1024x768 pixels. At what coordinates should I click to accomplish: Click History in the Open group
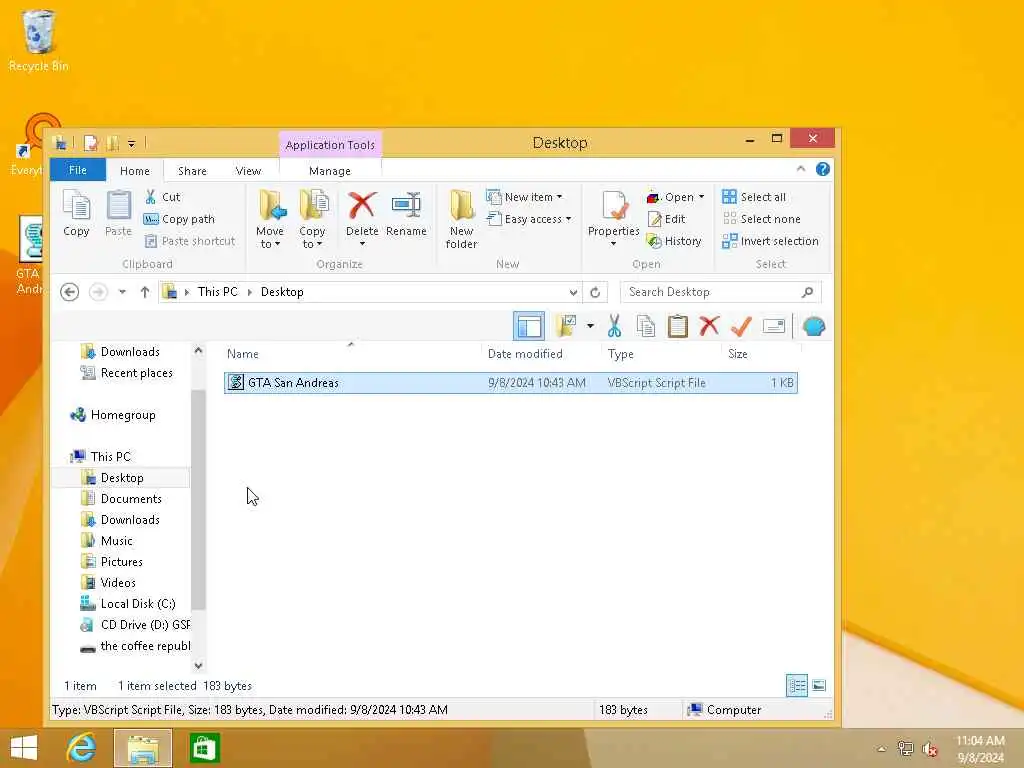(674, 241)
